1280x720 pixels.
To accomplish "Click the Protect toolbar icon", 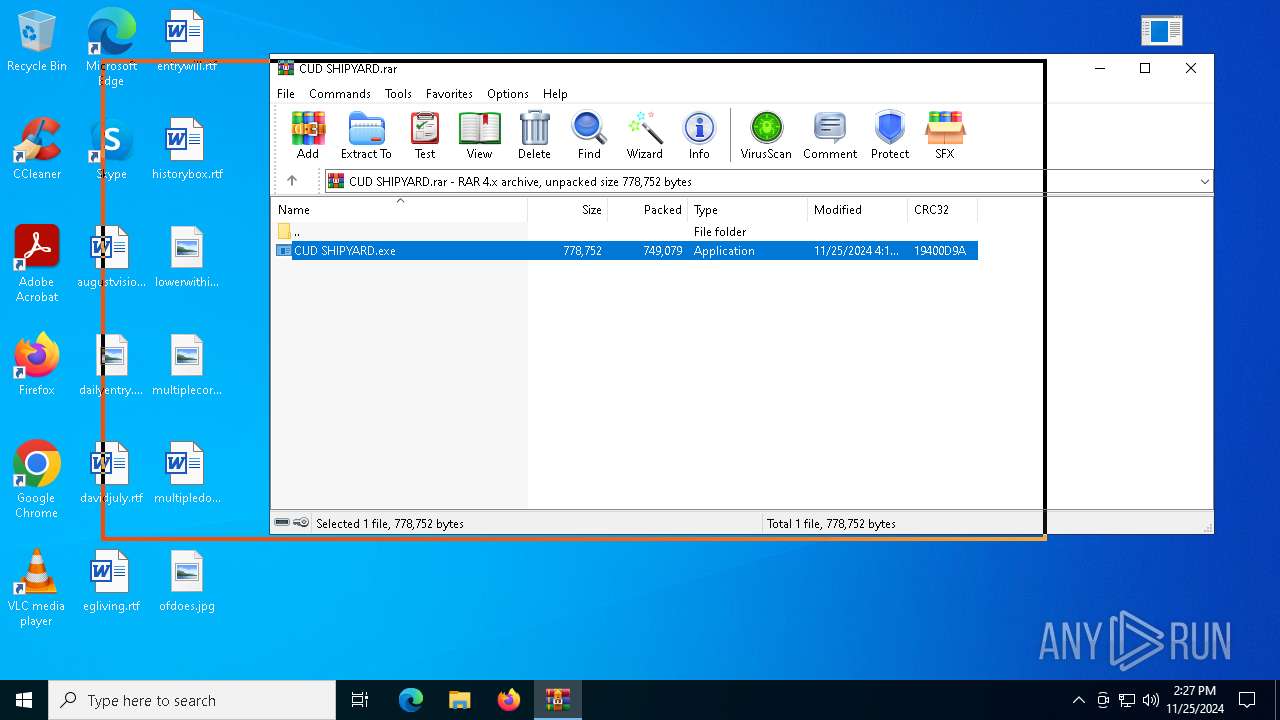I will pos(890,135).
